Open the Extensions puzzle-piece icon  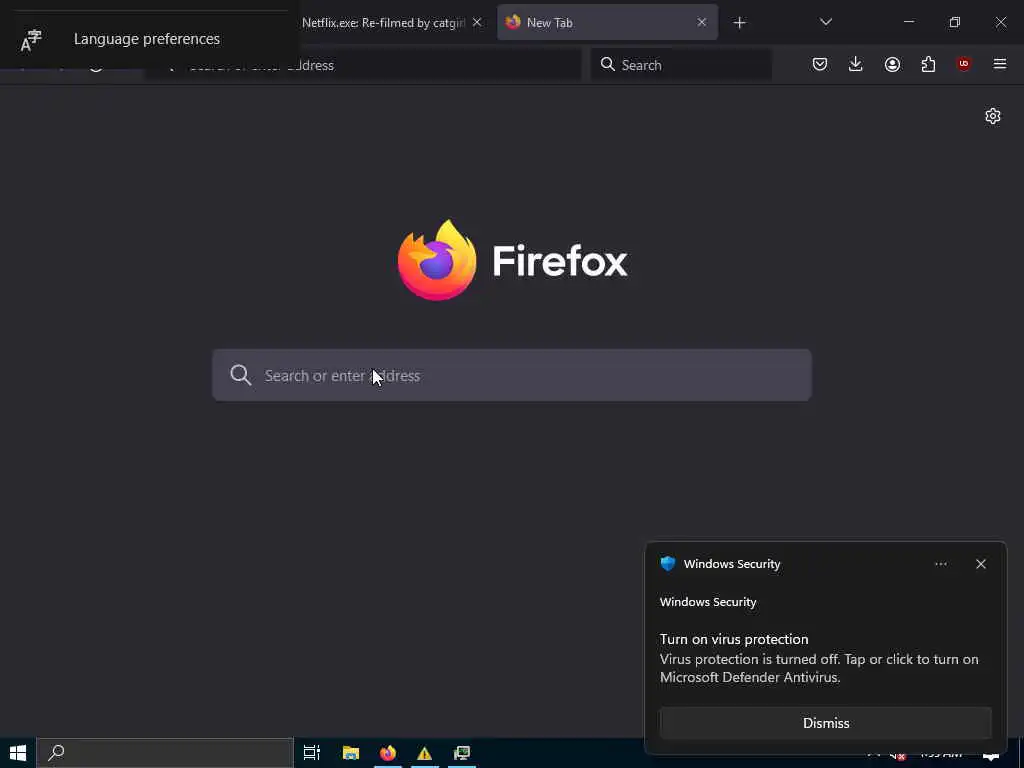[x=928, y=64]
